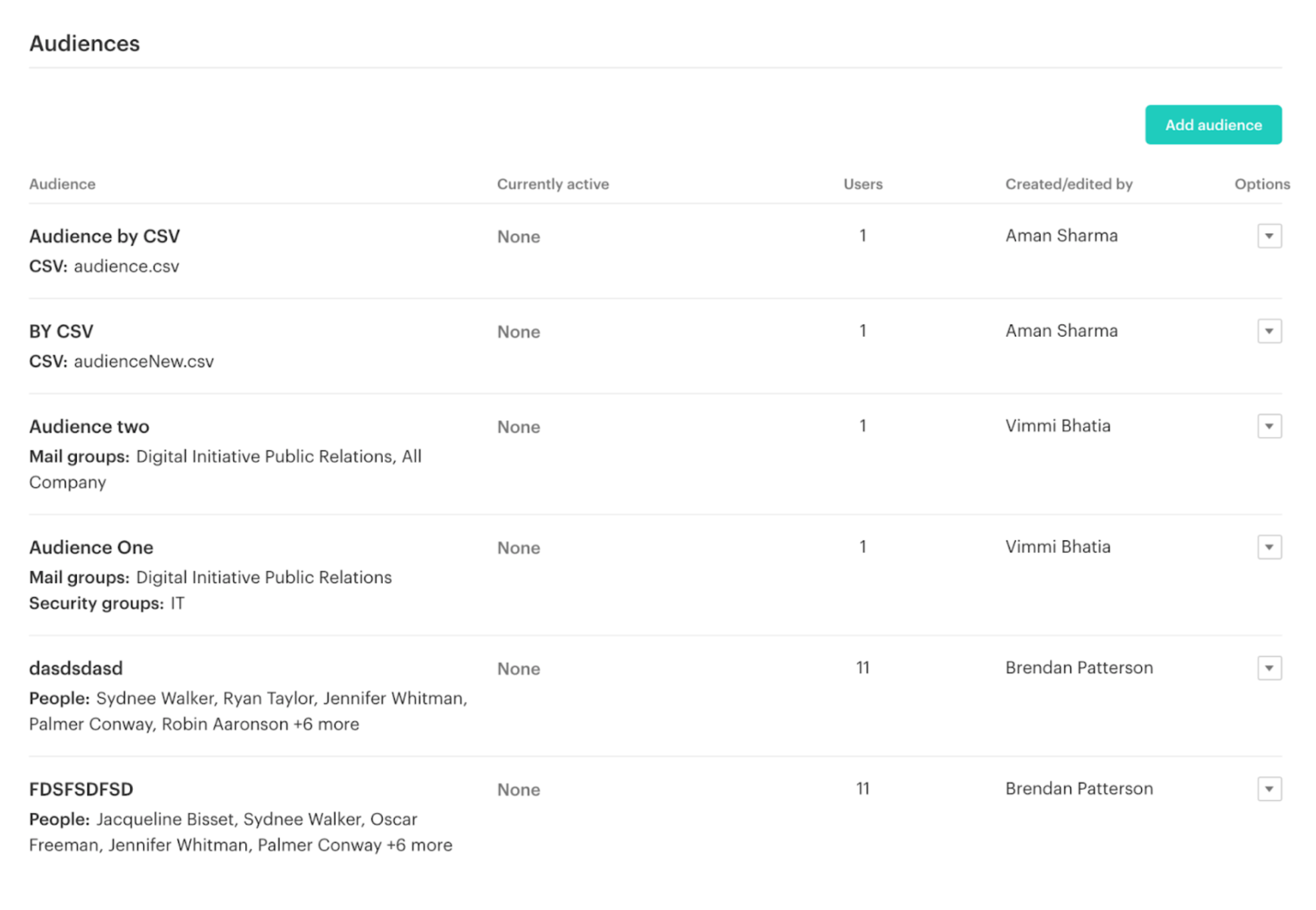Open options dropdown for Audience by CSV
Image resolution: width=1316 pixels, height=910 pixels.
pyautogui.click(x=1269, y=236)
